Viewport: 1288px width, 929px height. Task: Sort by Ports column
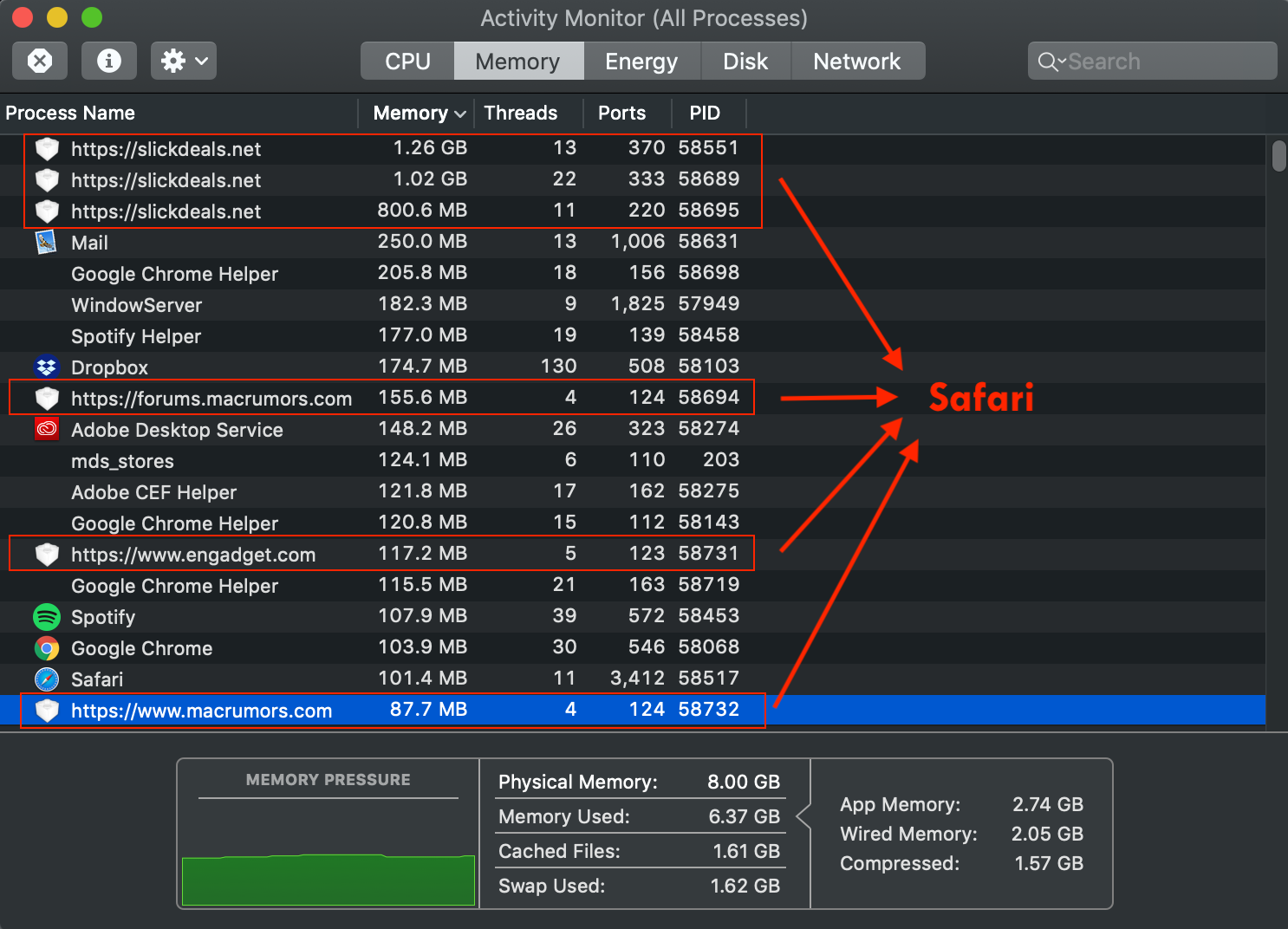point(628,114)
